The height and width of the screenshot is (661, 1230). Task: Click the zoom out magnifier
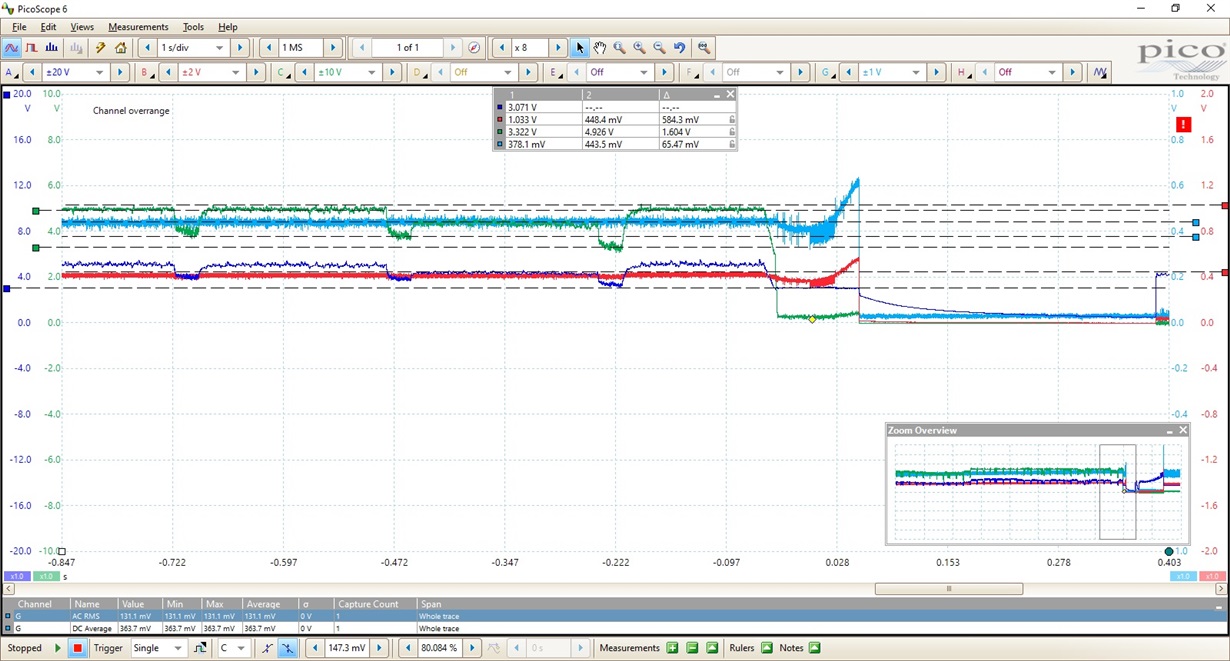point(660,47)
